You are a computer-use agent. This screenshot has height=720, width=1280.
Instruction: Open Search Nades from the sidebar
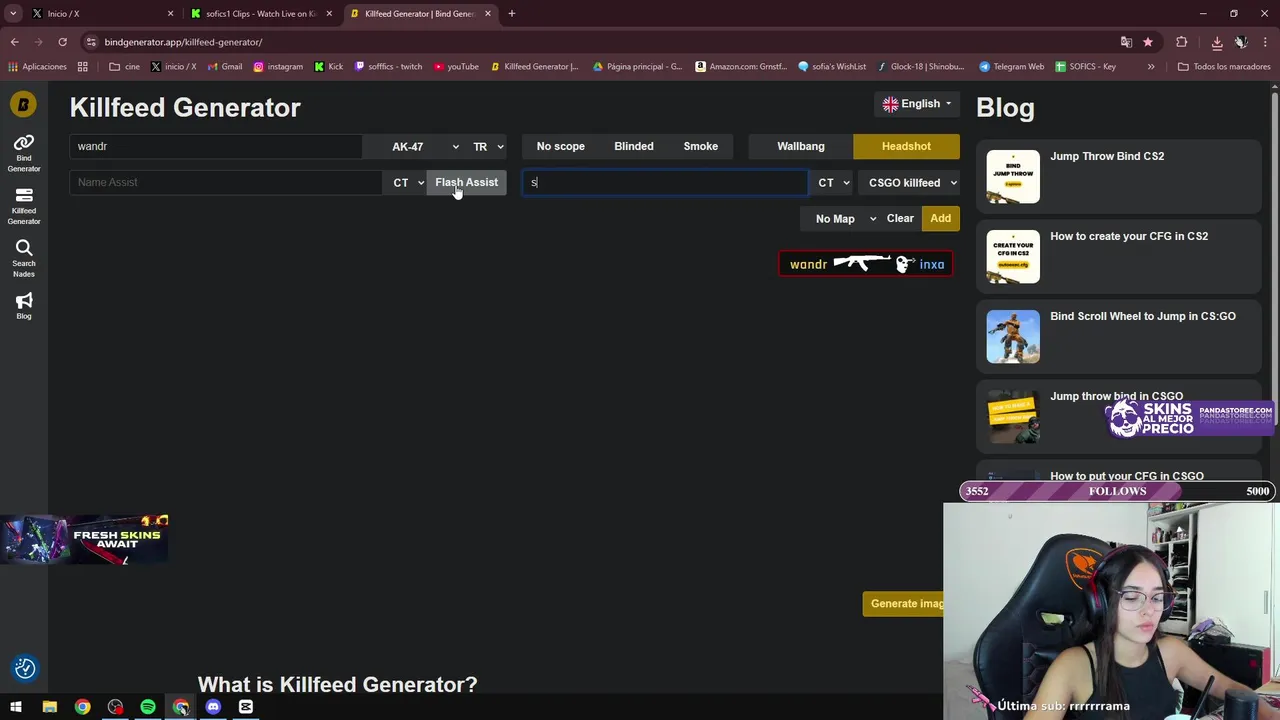[24, 258]
